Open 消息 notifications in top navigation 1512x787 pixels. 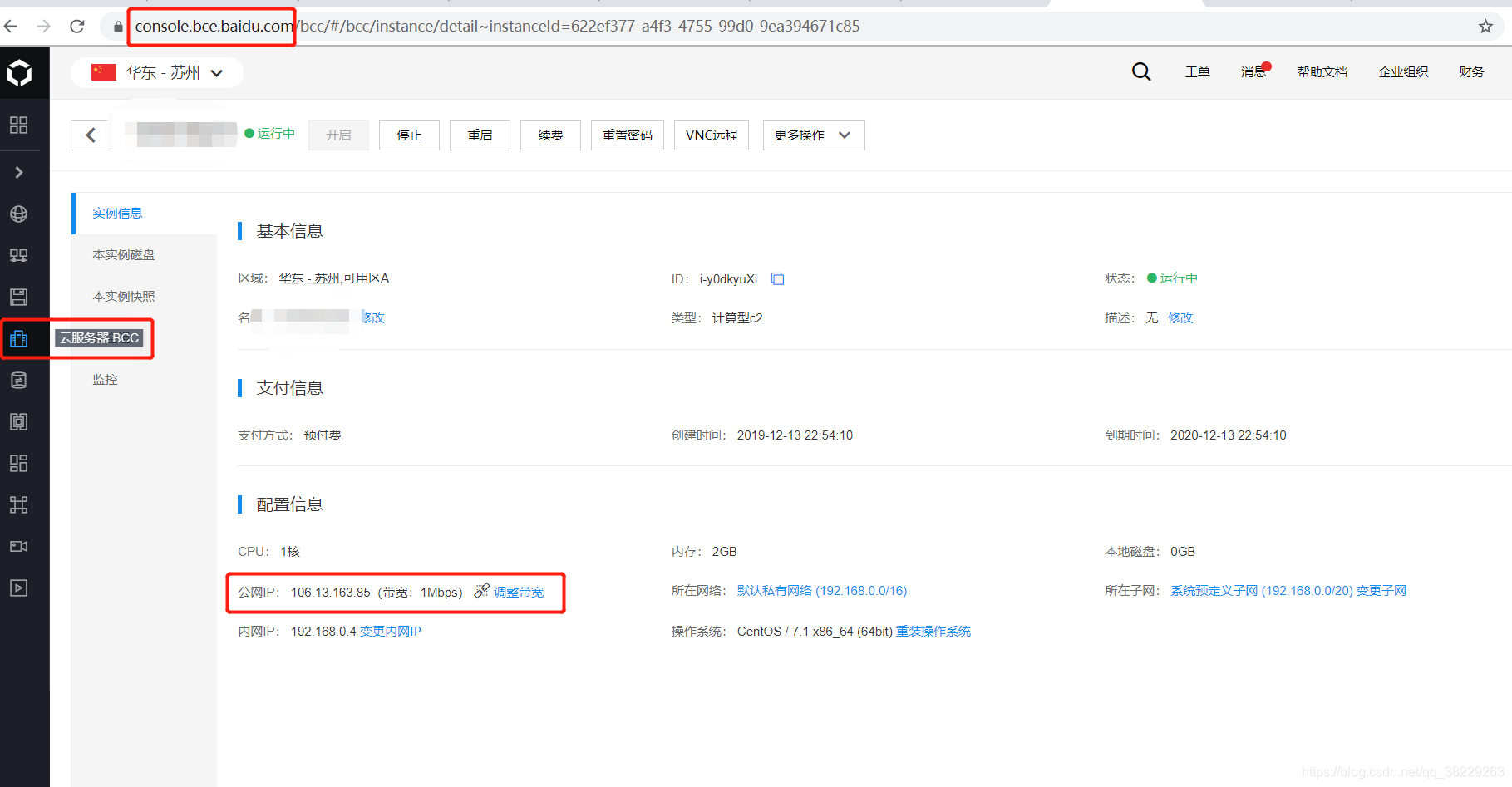(1253, 72)
